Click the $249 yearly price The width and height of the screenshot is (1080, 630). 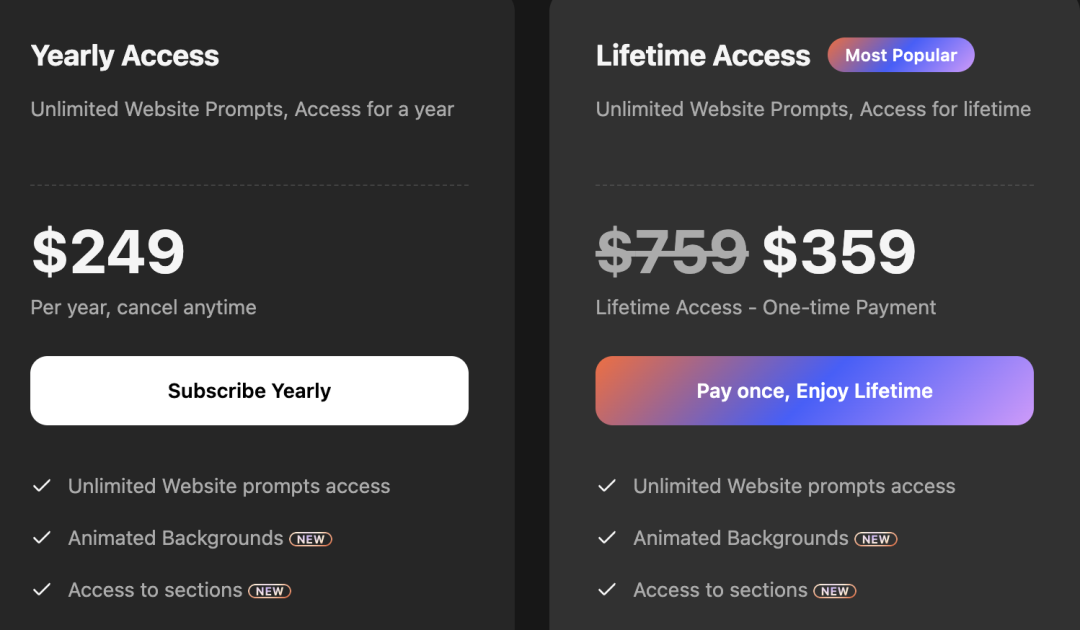[108, 252]
